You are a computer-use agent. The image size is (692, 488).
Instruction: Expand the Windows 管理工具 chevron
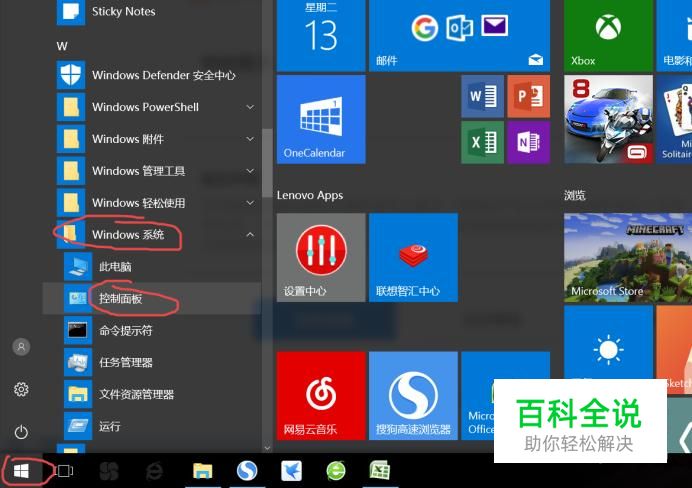click(250, 171)
